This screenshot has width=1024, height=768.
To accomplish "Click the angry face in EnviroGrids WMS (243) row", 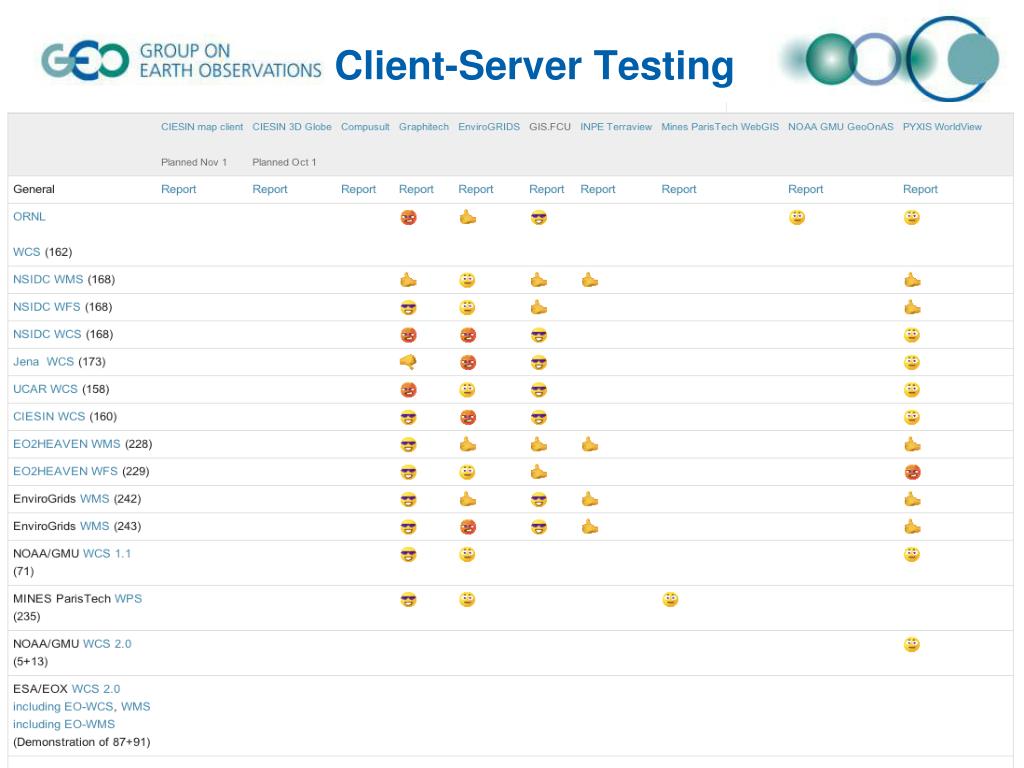I will 468,527.
